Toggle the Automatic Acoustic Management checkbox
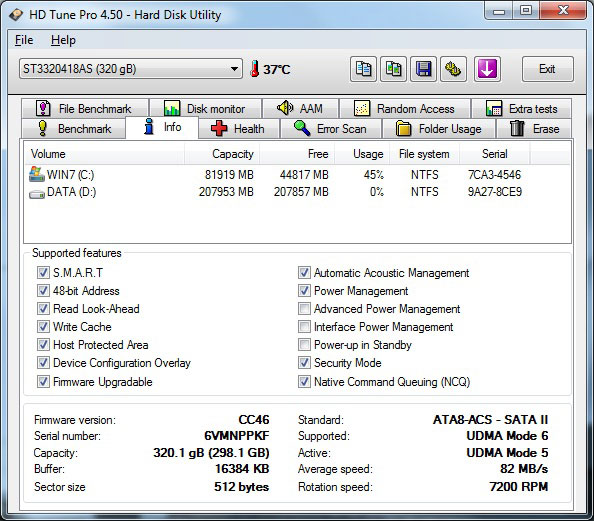Viewport: 594px width, 521px height. pos(304,272)
